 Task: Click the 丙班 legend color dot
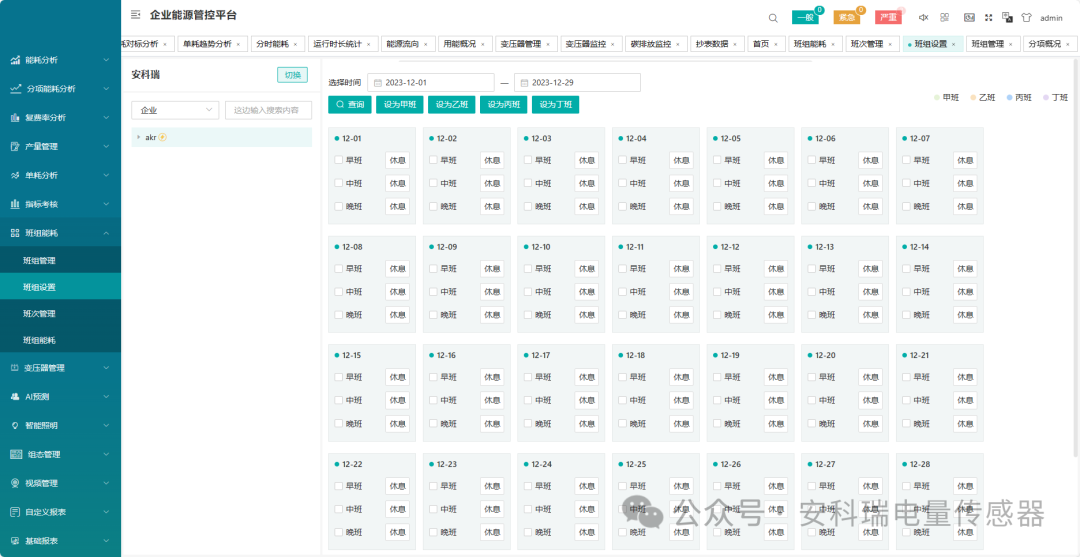click(1010, 98)
